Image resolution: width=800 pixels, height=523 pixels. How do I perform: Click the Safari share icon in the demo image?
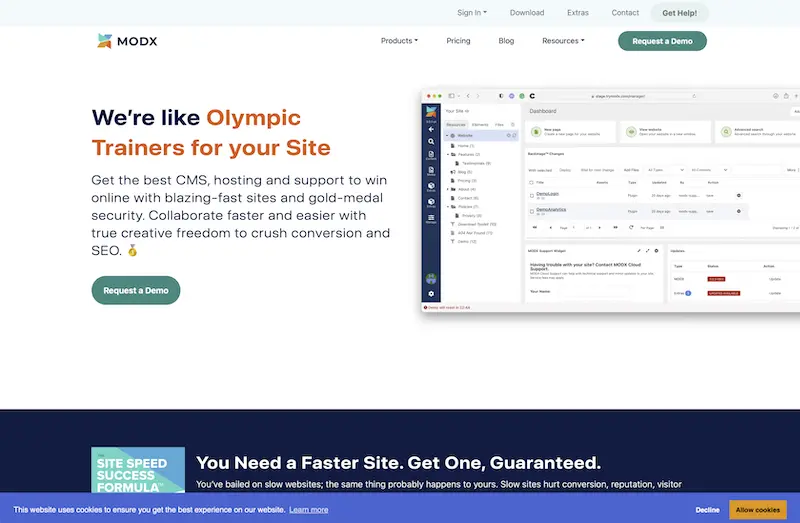(x=786, y=96)
